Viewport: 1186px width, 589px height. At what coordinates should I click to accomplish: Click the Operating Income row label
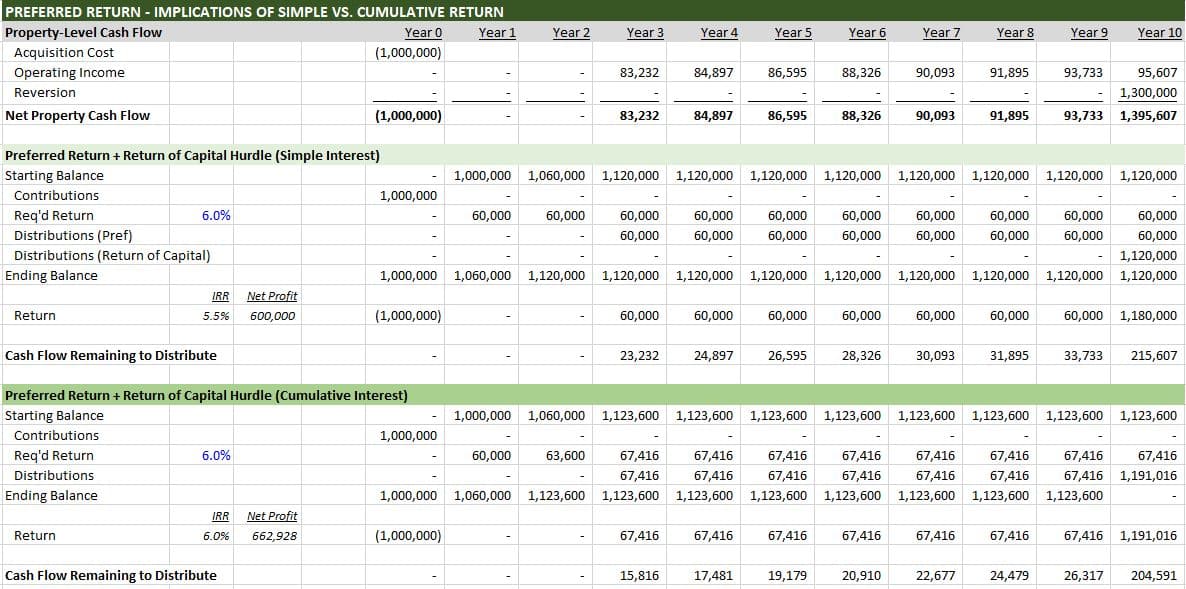coord(69,73)
